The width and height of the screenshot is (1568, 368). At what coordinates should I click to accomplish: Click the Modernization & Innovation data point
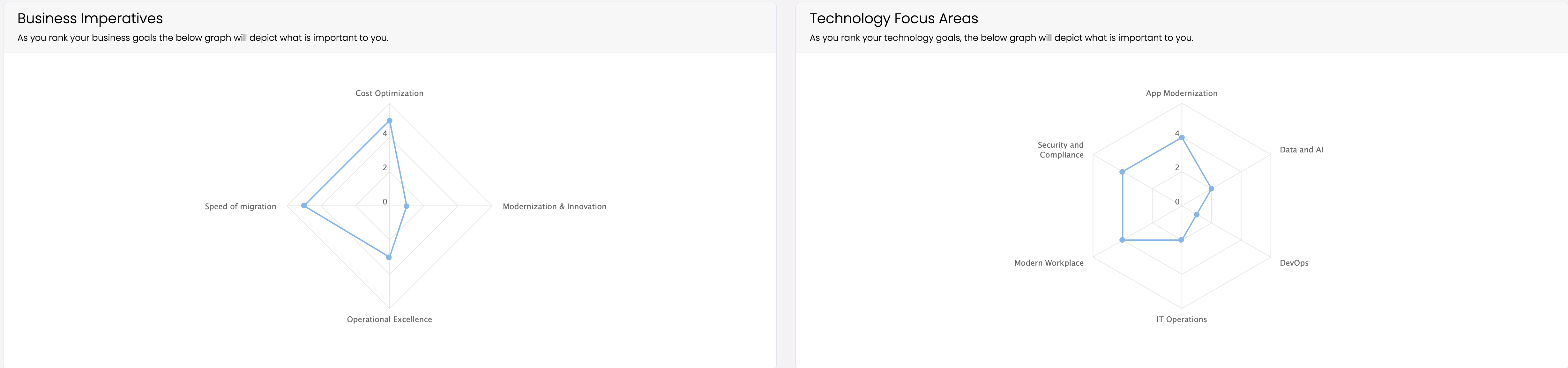[x=407, y=206]
